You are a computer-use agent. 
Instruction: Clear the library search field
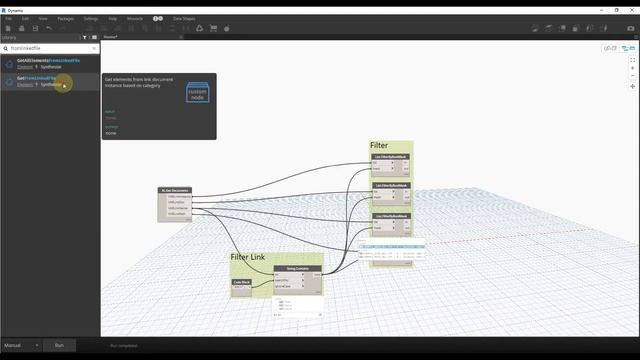(94, 48)
